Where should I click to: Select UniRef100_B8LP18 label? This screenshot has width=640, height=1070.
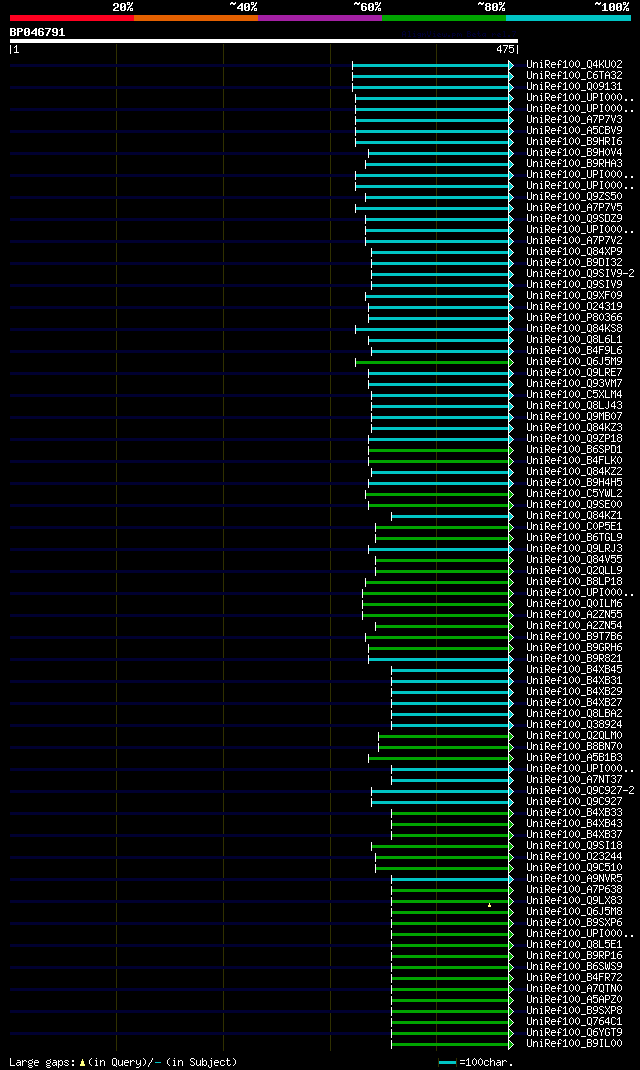(574, 581)
